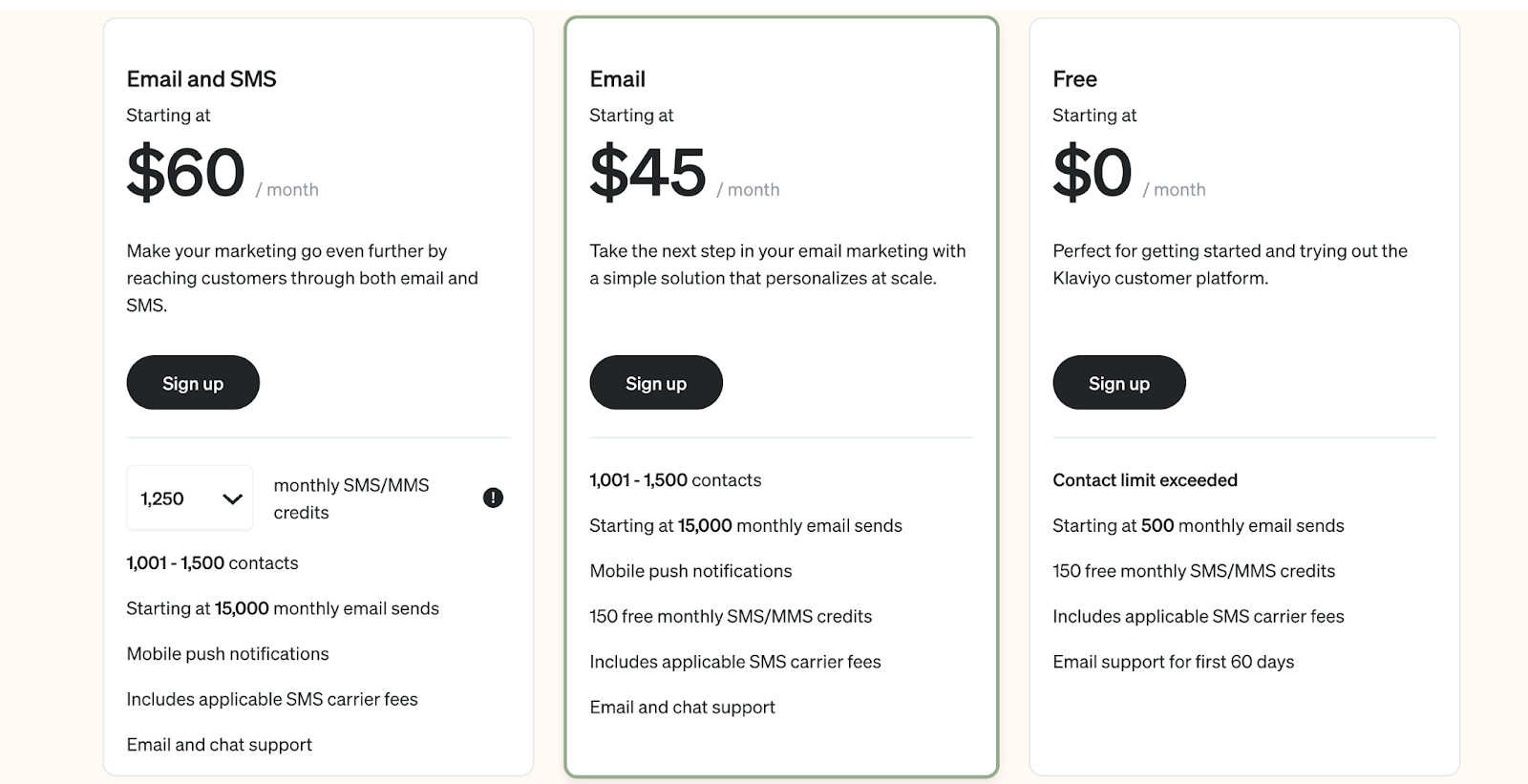
Task: Click "monthly SMS/MMS credits" label text
Action: pos(351,498)
